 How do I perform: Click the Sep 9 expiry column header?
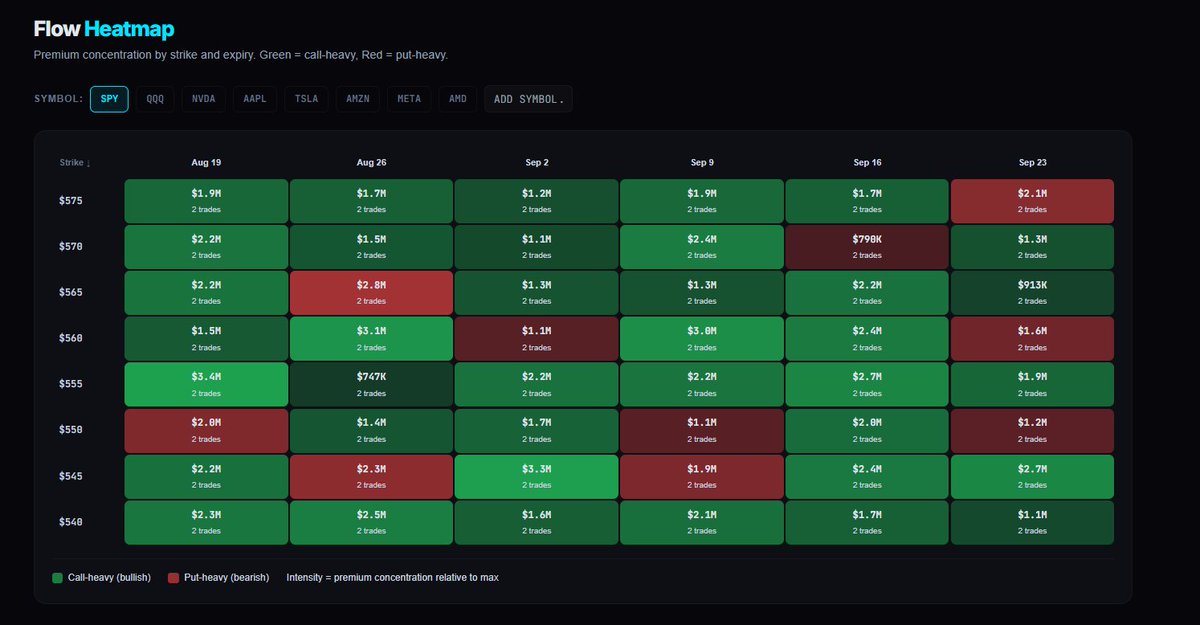702,162
